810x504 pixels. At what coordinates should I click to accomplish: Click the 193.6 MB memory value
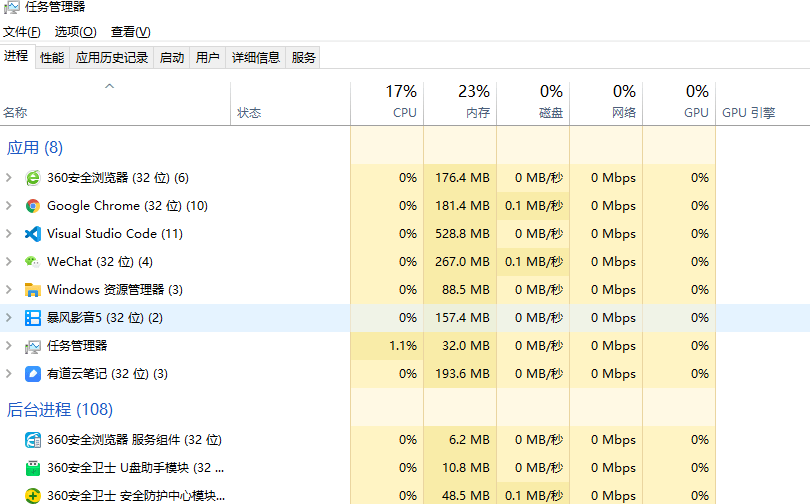point(462,374)
